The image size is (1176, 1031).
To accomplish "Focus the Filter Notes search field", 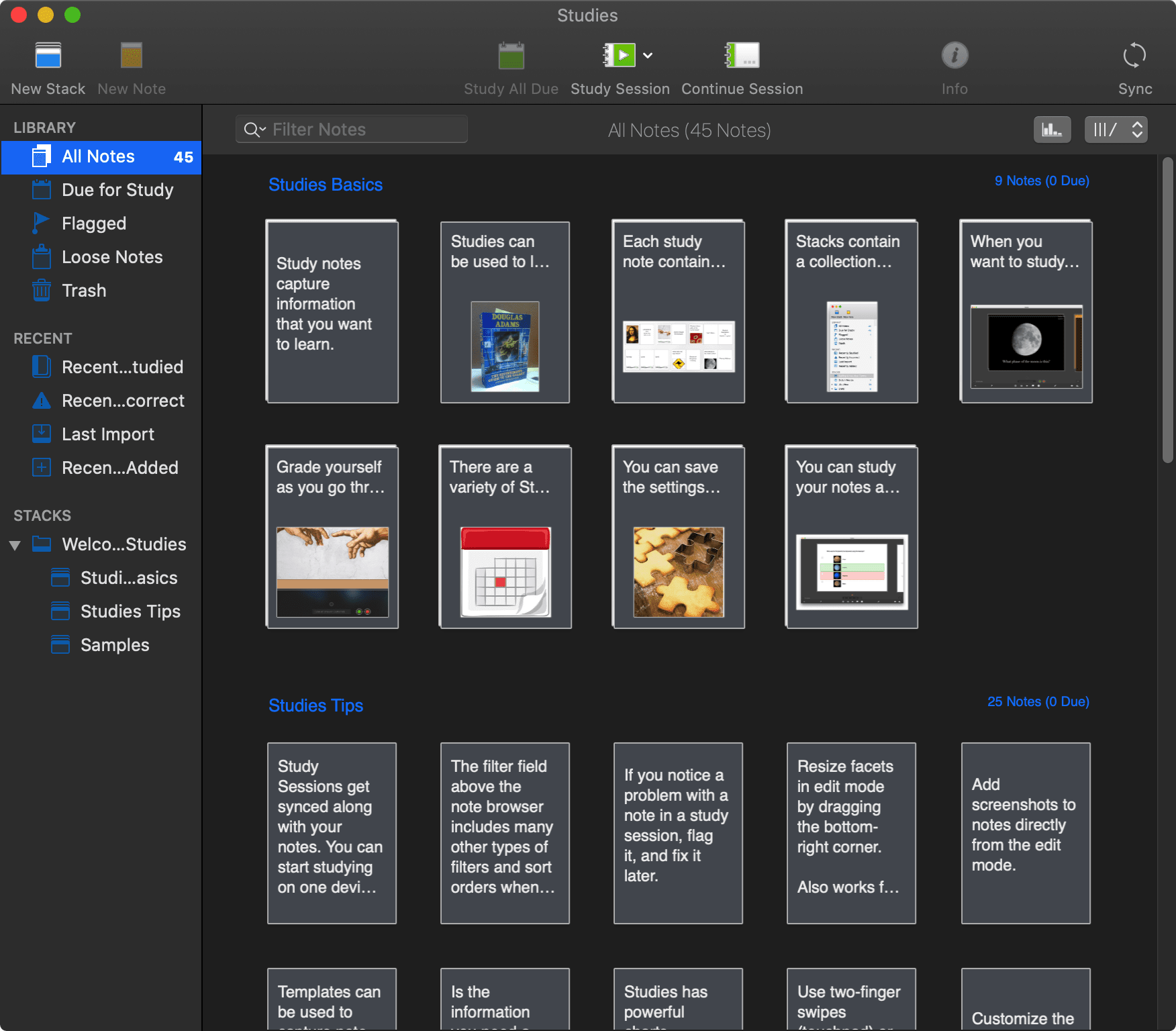I will 352,130.
